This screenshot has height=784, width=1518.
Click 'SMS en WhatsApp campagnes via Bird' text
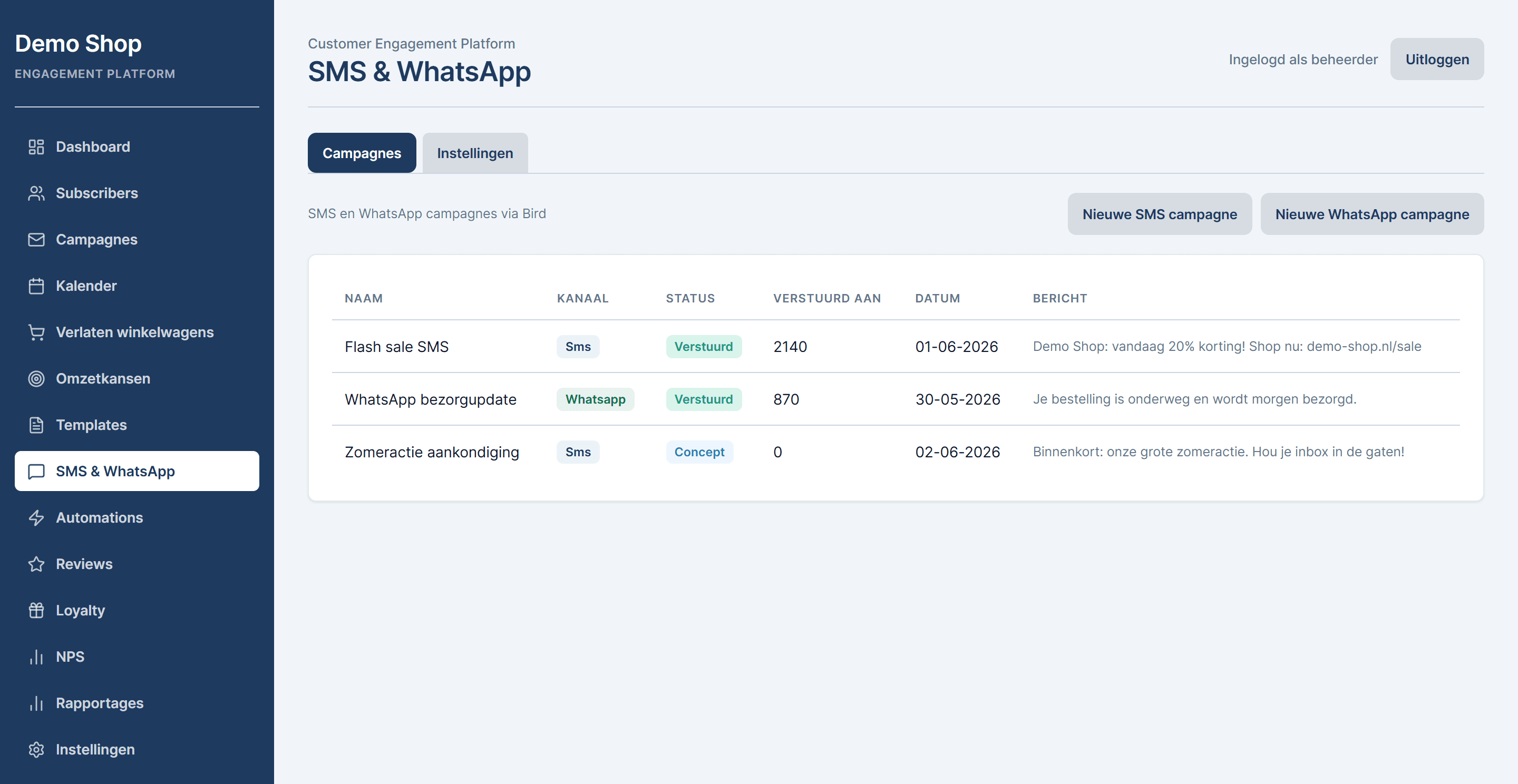coord(426,214)
